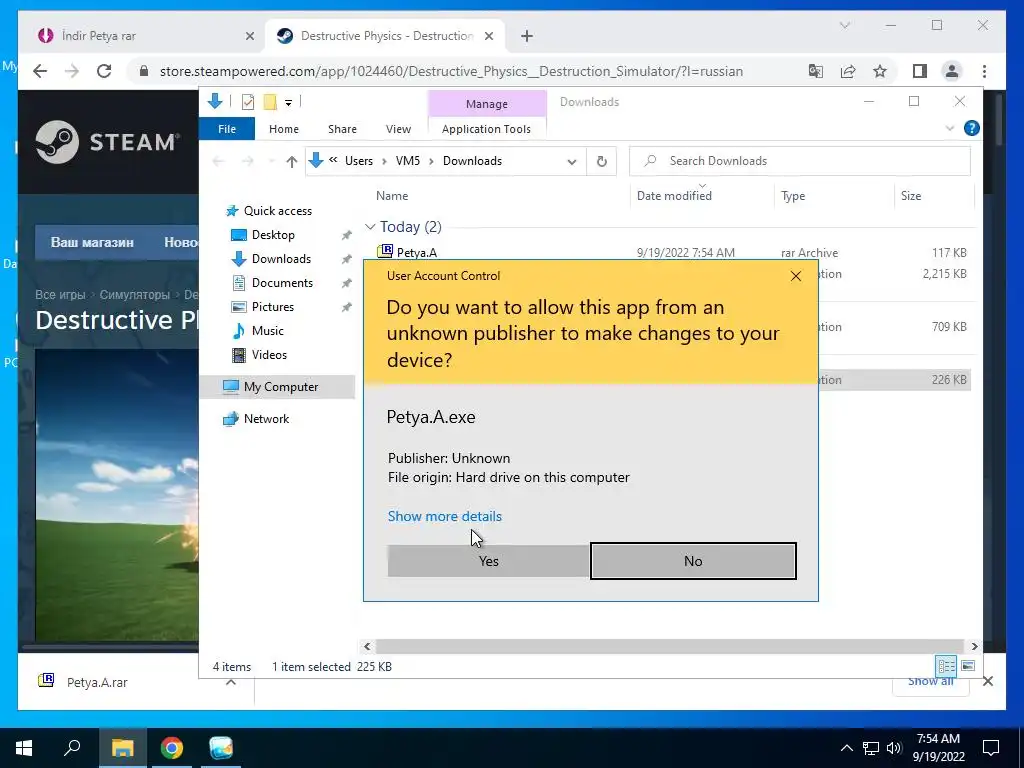Click No in User Account Control dialog

coord(693,561)
